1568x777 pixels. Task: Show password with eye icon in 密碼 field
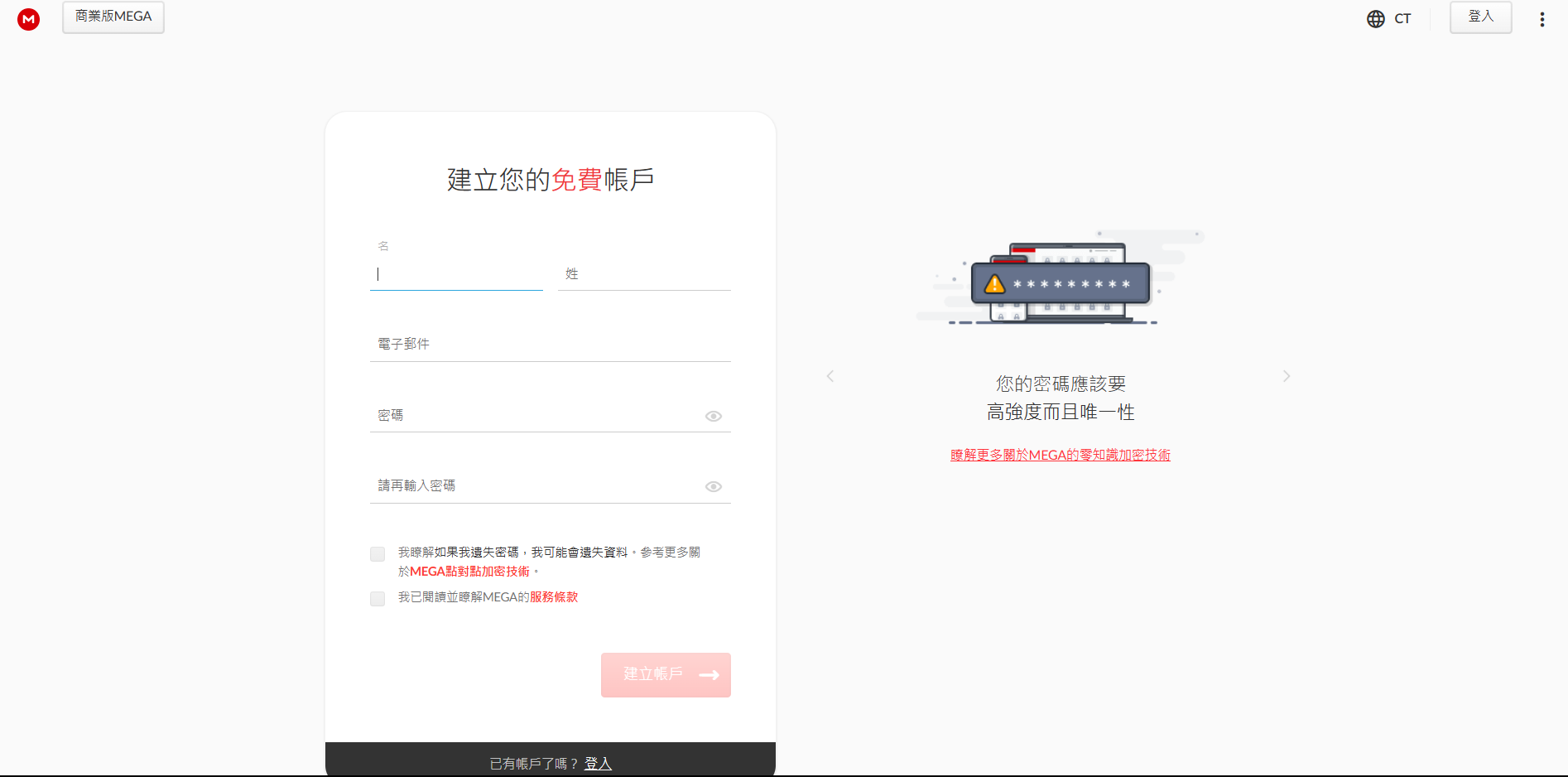713,416
